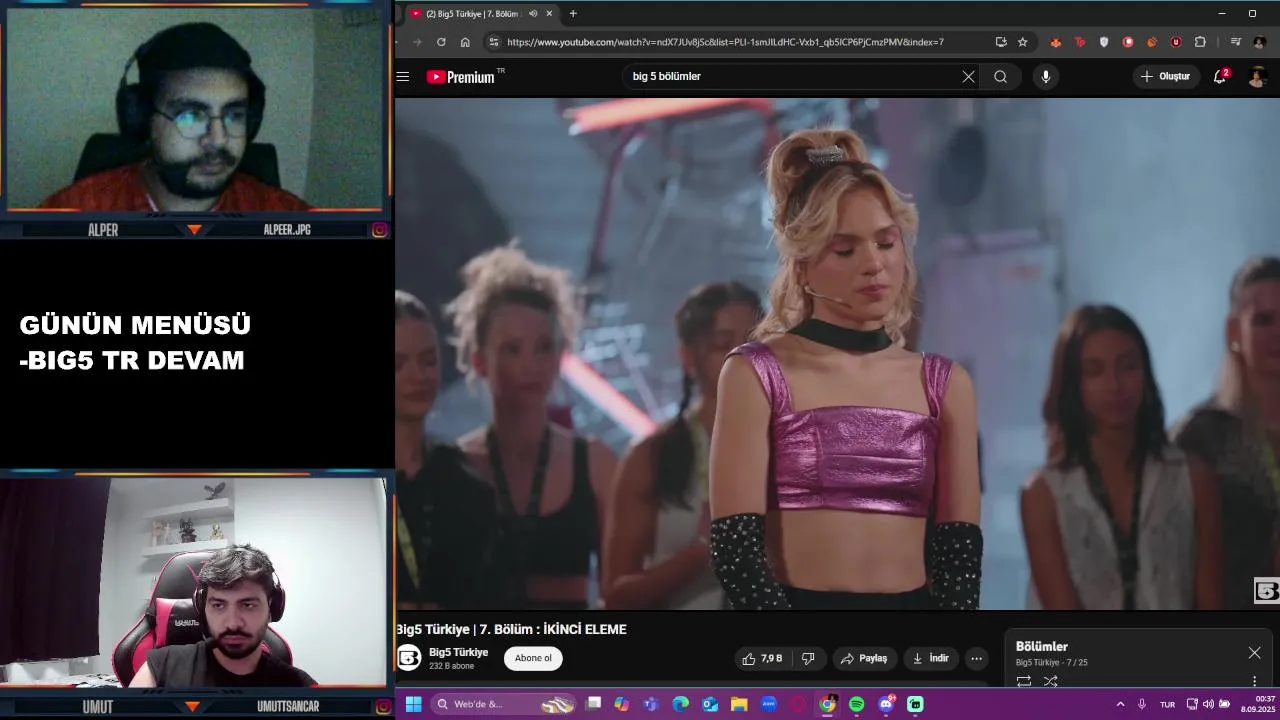The image size is (1280, 720).
Task: Download the video with İndir
Action: click(930, 658)
